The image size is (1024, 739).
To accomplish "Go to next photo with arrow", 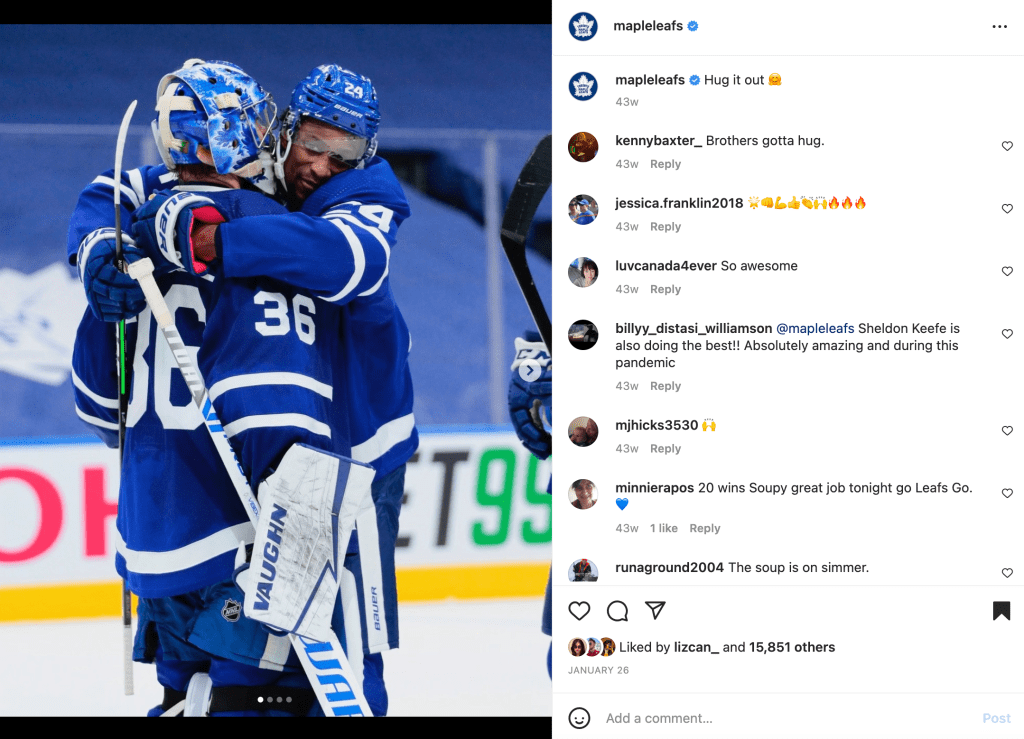I will [x=530, y=371].
